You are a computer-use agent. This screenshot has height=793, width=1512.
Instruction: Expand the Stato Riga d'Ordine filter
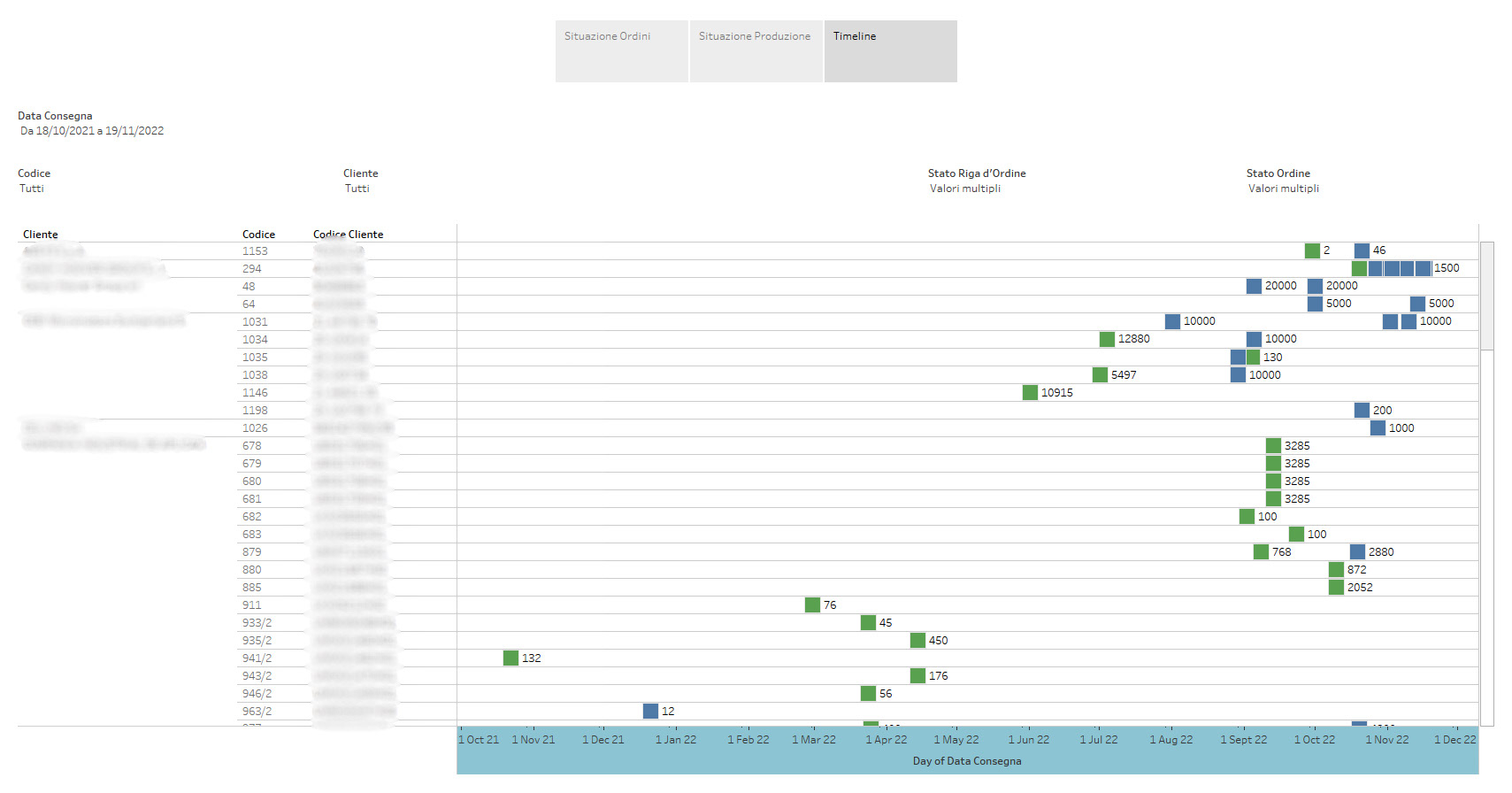click(x=965, y=189)
